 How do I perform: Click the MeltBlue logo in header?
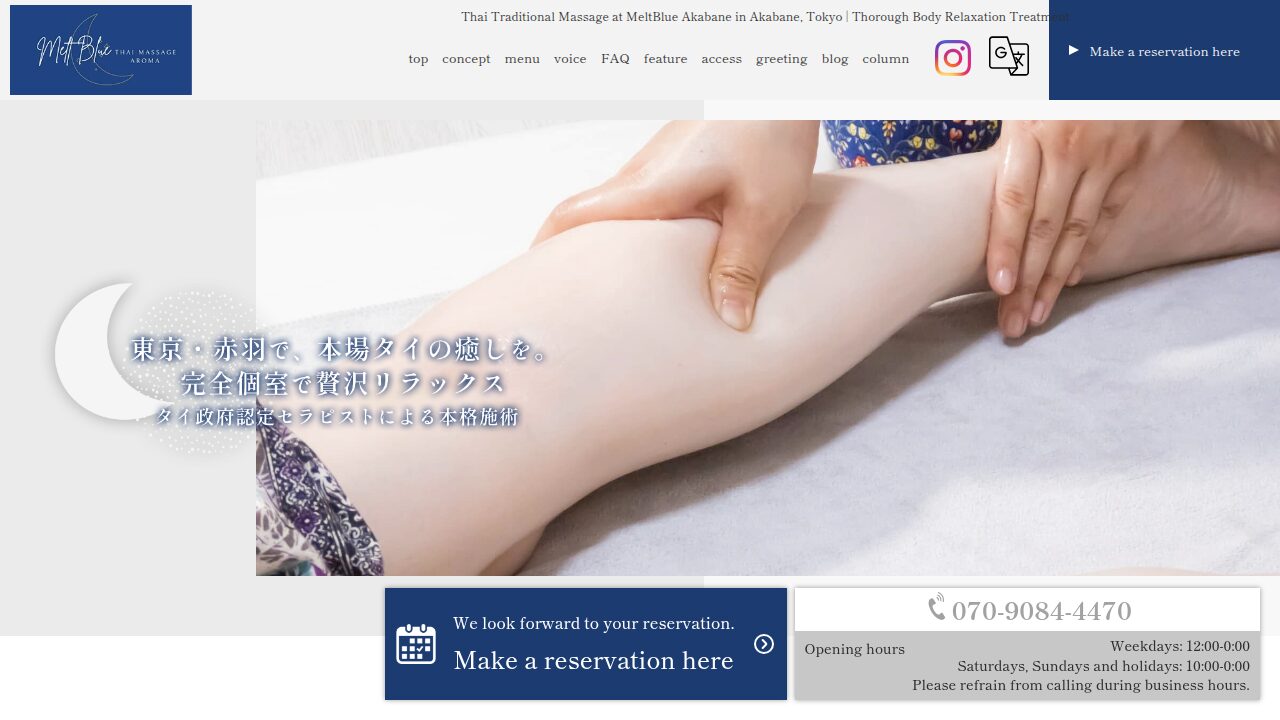pos(101,50)
